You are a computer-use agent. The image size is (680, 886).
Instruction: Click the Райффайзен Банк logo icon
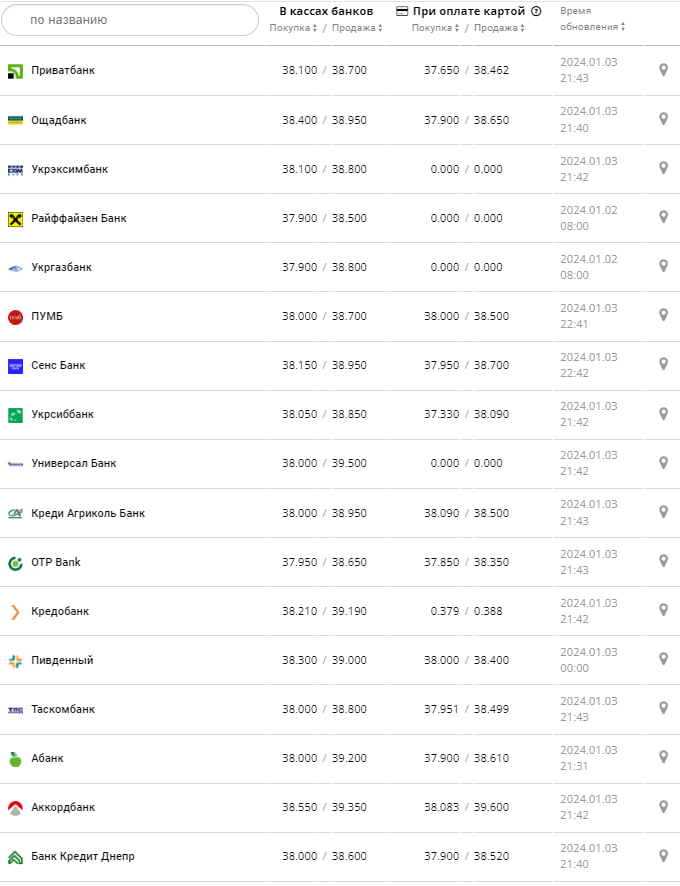tap(15, 219)
